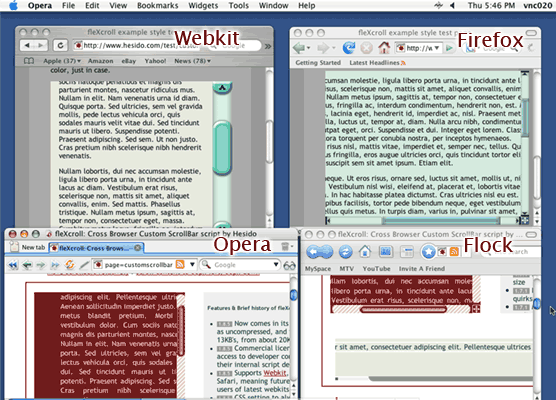
Task: Open eBay bookmark in Webkit
Action: tap(129, 61)
